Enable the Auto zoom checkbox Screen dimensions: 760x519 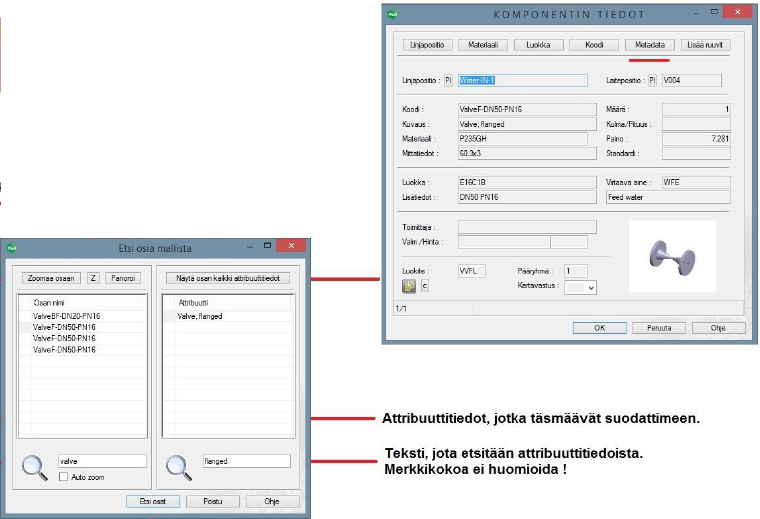pos(63,477)
